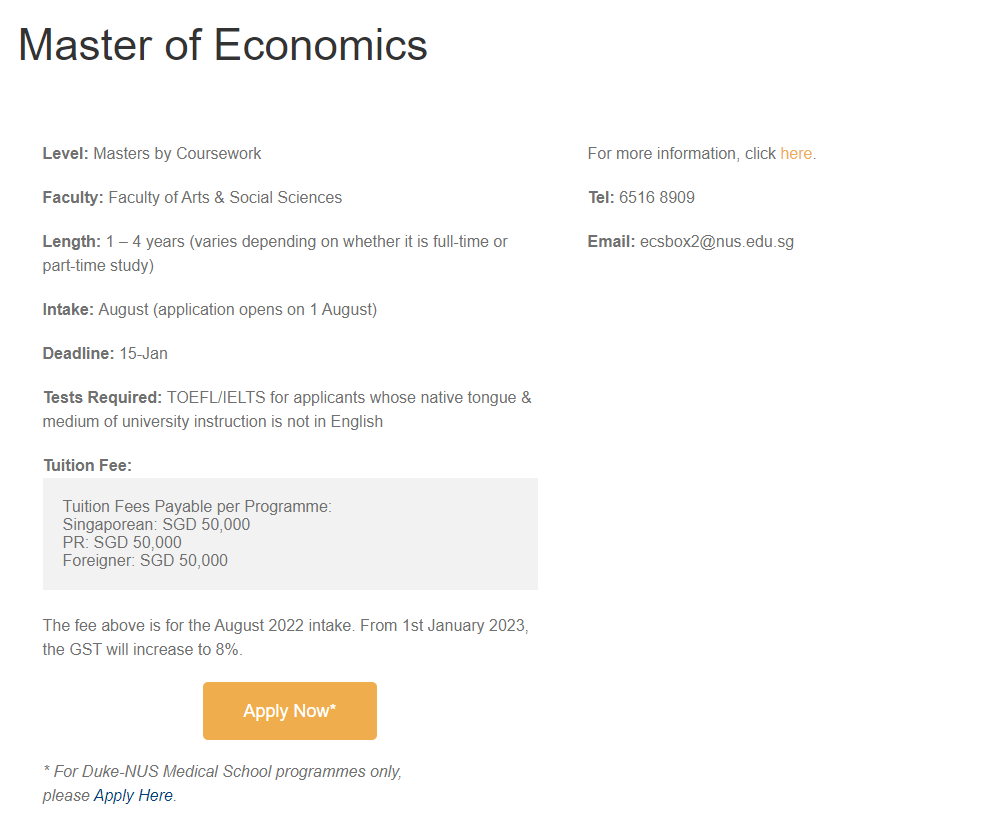Select the Faculty of Arts & Social Sciences text
Viewport: 986px width, 831px height.
225,198
